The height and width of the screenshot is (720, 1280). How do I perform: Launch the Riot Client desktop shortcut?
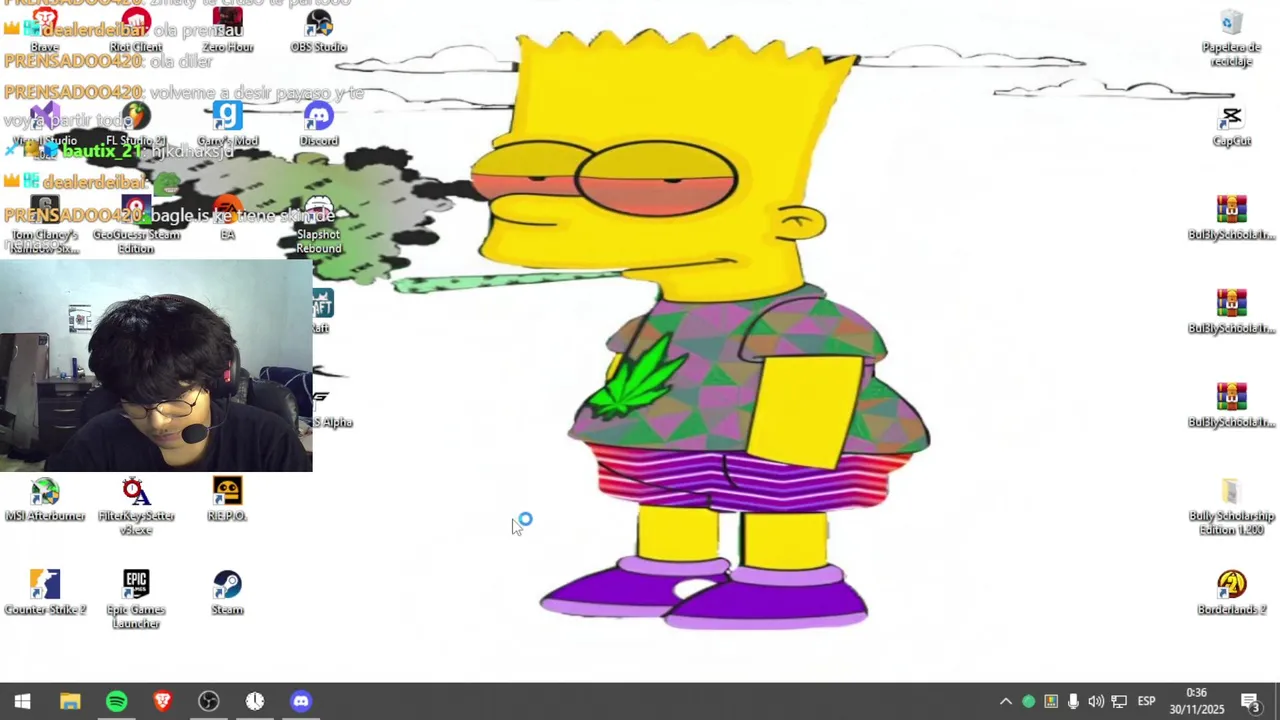(x=136, y=28)
